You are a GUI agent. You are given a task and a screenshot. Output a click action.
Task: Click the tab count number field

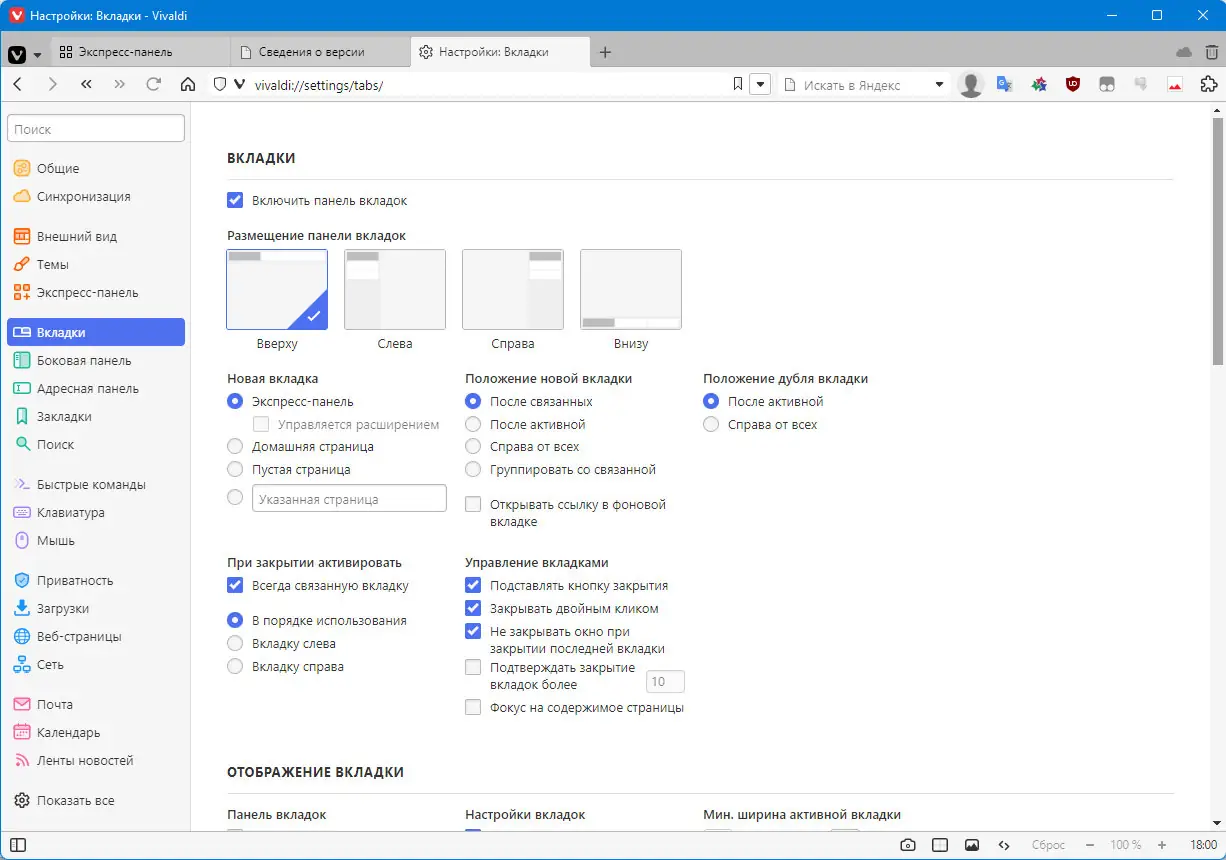coord(665,682)
